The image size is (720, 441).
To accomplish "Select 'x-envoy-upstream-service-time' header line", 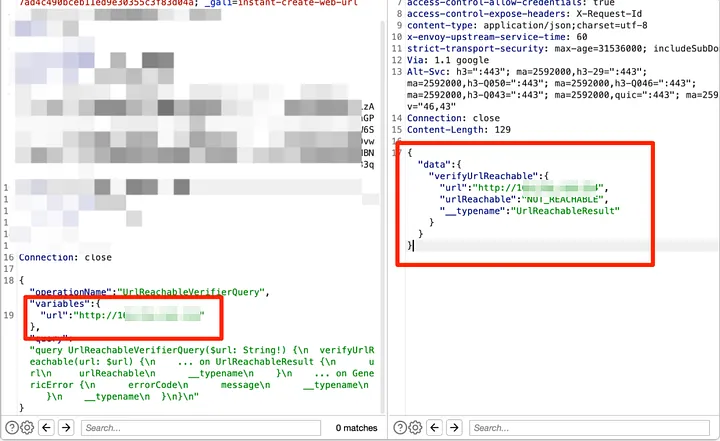I will (497, 37).
